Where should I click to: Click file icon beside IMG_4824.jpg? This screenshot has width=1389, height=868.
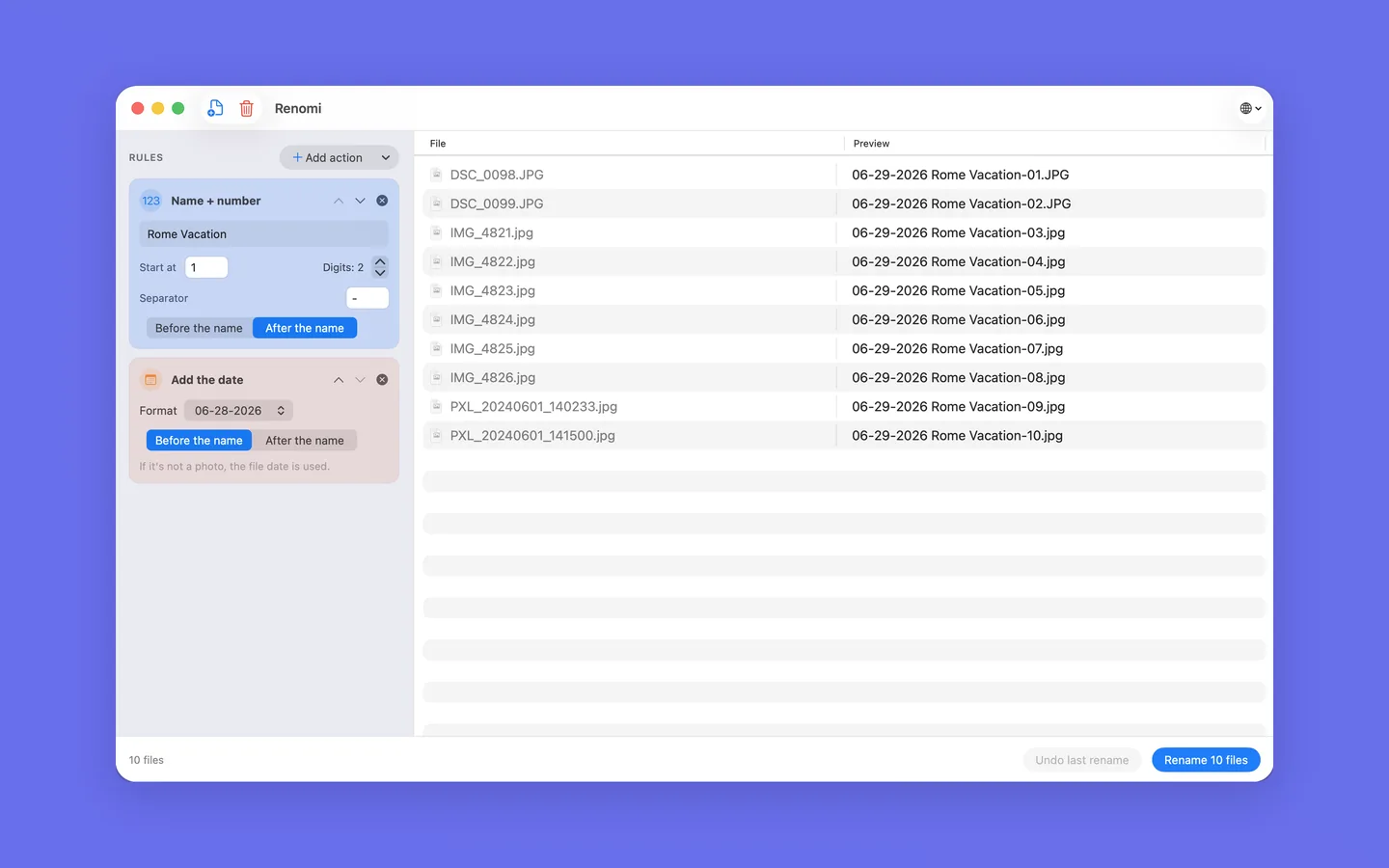436,319
